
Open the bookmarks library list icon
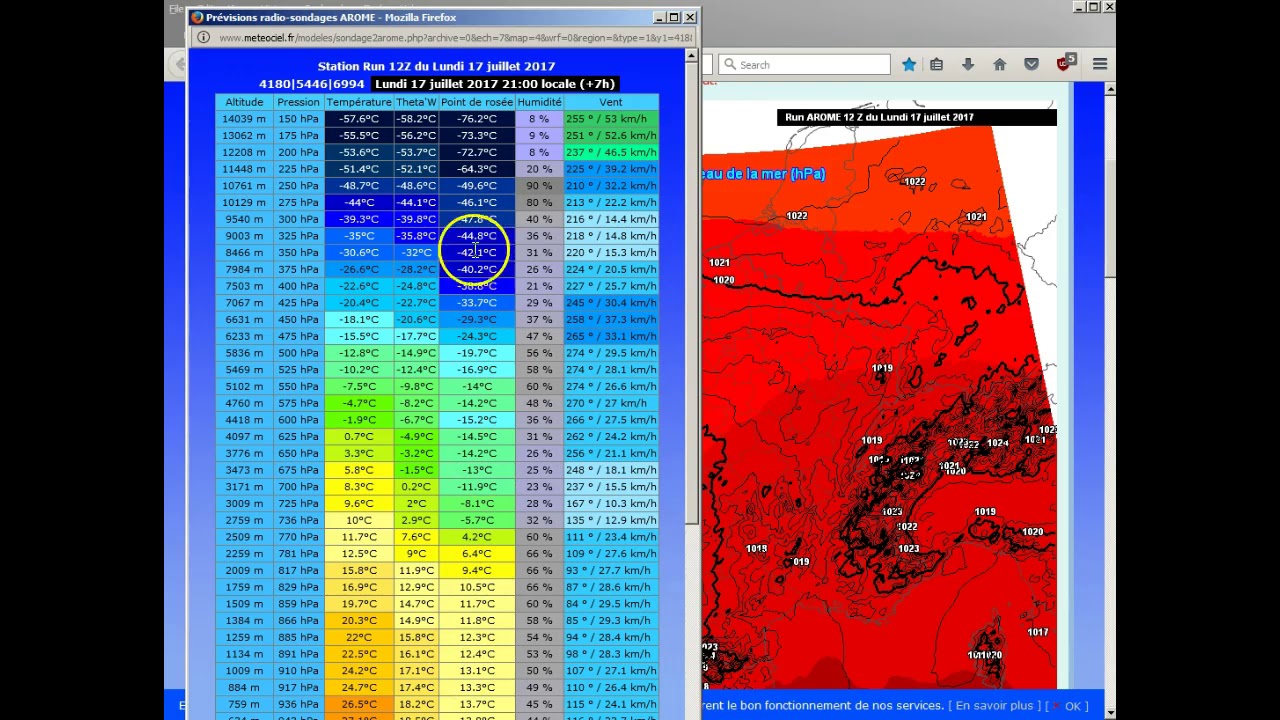click(x=936, y=64)
